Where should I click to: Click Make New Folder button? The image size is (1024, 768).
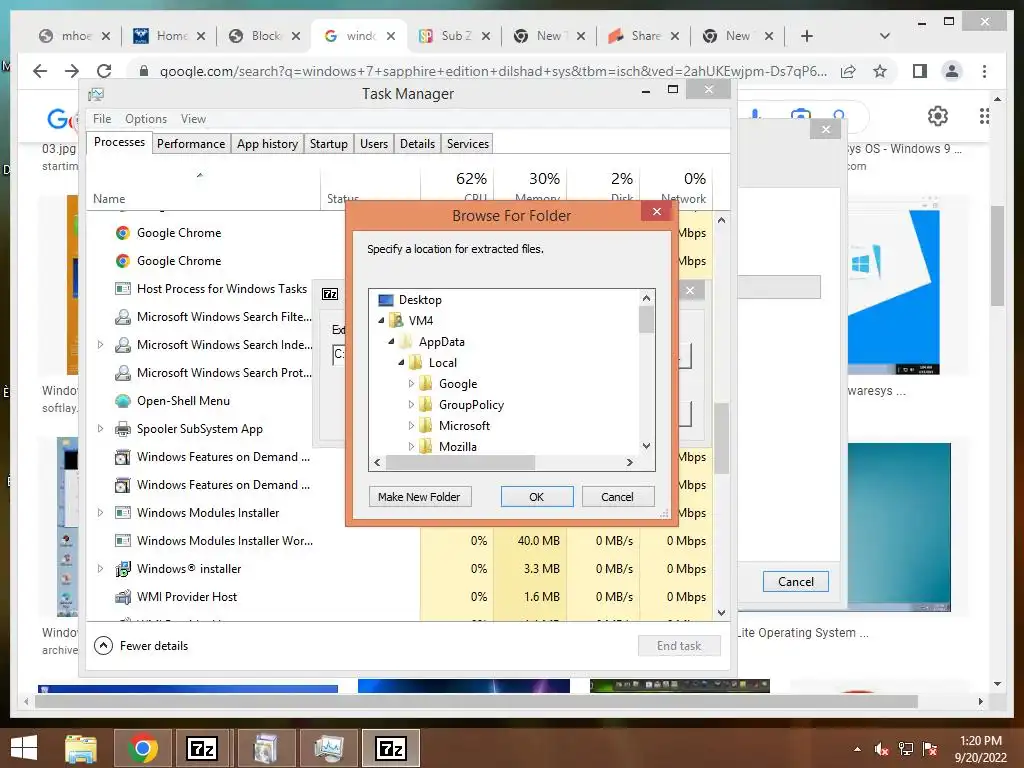click(420, 497)
